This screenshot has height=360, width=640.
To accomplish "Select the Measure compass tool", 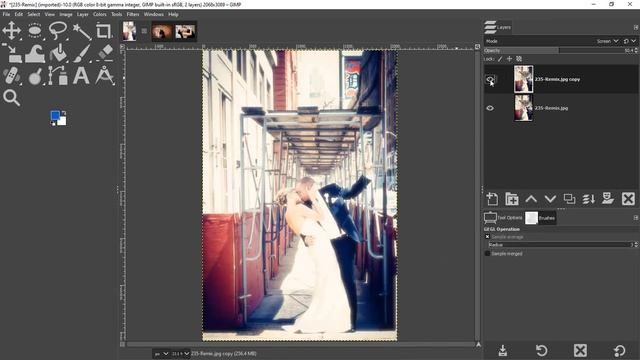I will 105,76.
